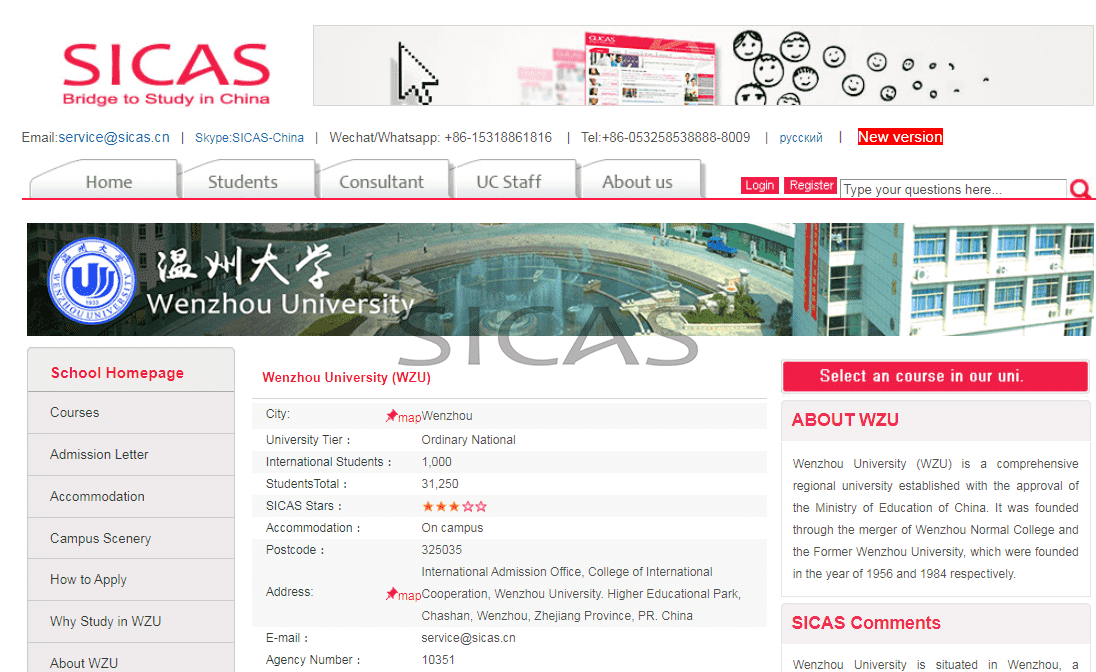Click the Wenzhou city name
Screen dimensions: 1096x672
447,416
